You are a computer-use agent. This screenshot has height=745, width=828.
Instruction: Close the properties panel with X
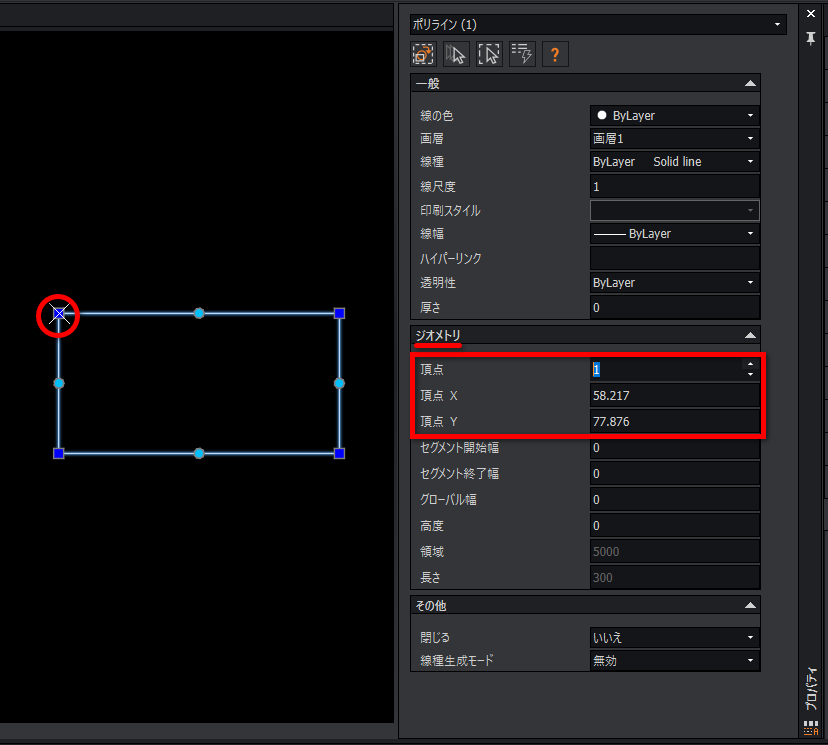[x=811, y=14]
